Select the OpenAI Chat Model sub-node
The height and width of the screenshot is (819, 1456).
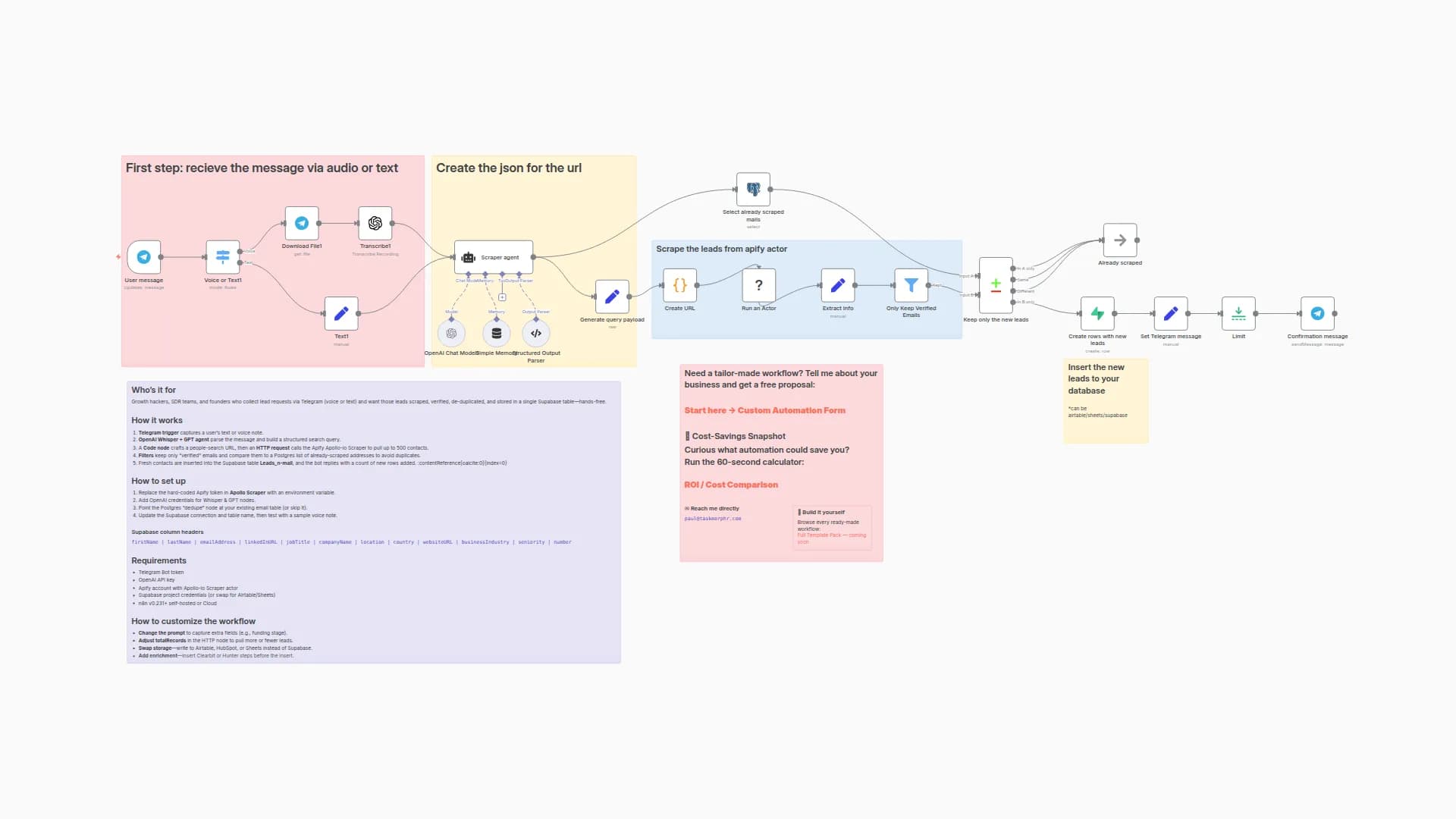click(x=451, y=333)
